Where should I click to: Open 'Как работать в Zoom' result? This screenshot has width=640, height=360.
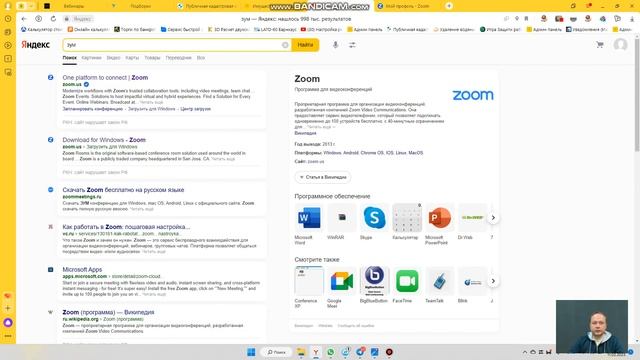[x=126, y=227]
